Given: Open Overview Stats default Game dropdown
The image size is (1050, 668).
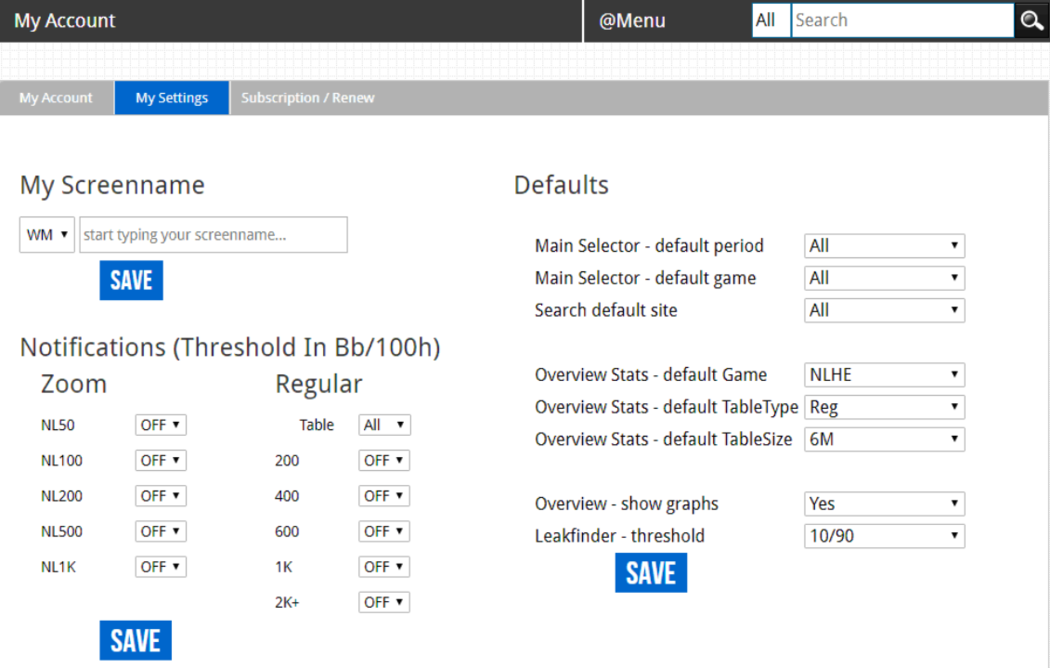Looking at the screenshot, I should (x=884, y=375).
